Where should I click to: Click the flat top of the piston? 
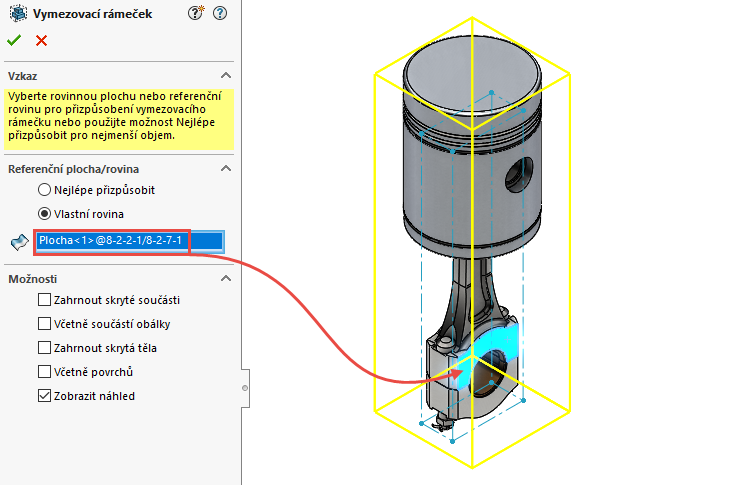click(x=472, y=73)
